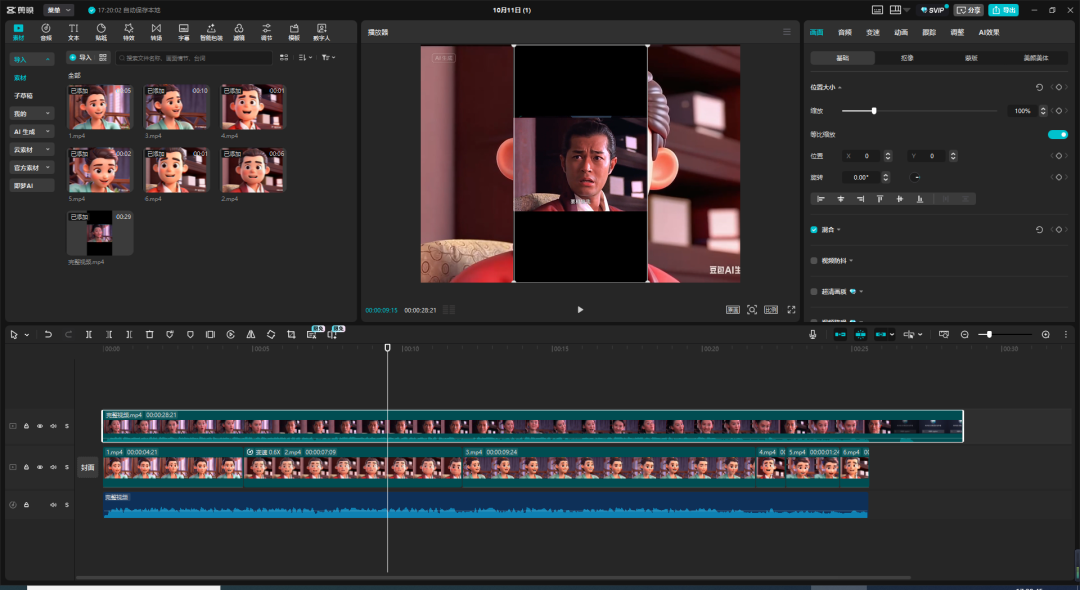Open the 菜单 menu dropdown in title bar

tap(59, 10)
